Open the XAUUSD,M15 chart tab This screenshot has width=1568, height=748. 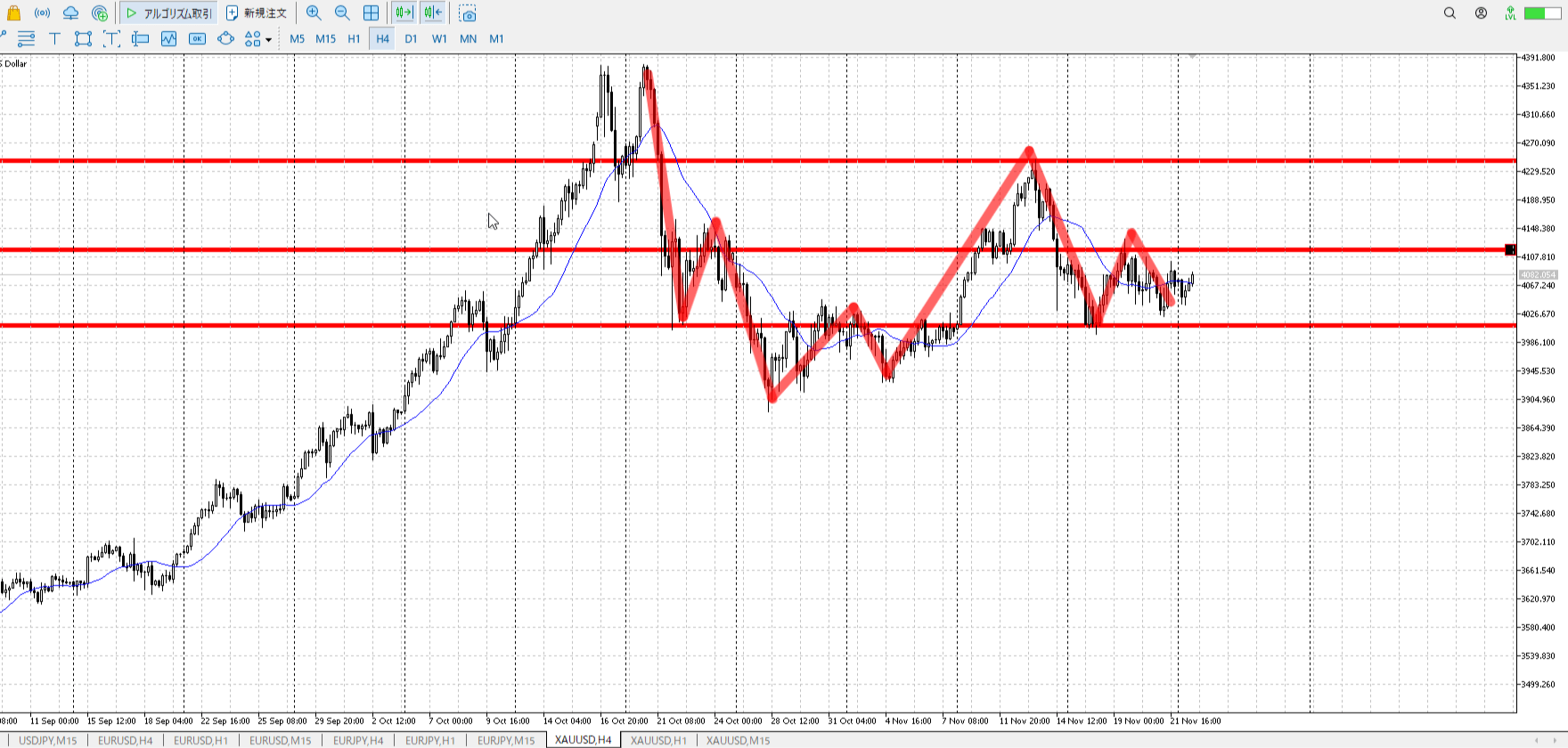tap(738, 740)
